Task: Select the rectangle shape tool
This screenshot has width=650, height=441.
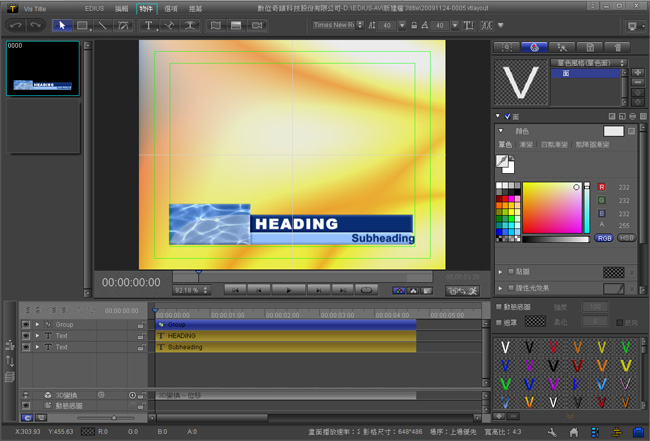Action: (83, 25)
